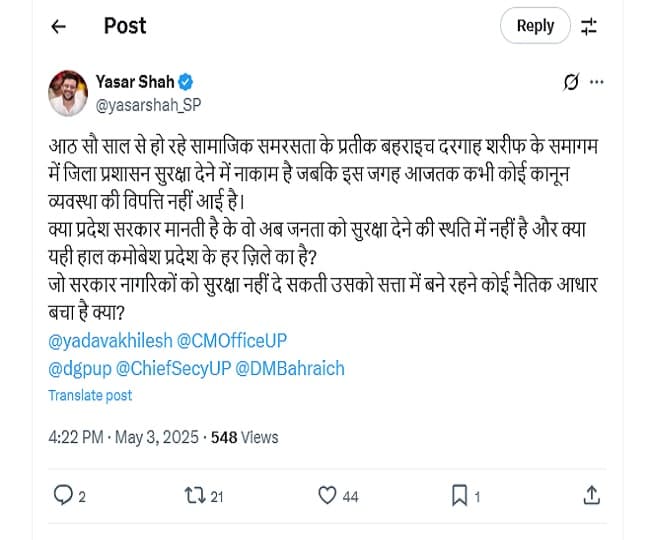
Task: Open the @ChiefSecyUP mention
Action: [x=171, y=368]
